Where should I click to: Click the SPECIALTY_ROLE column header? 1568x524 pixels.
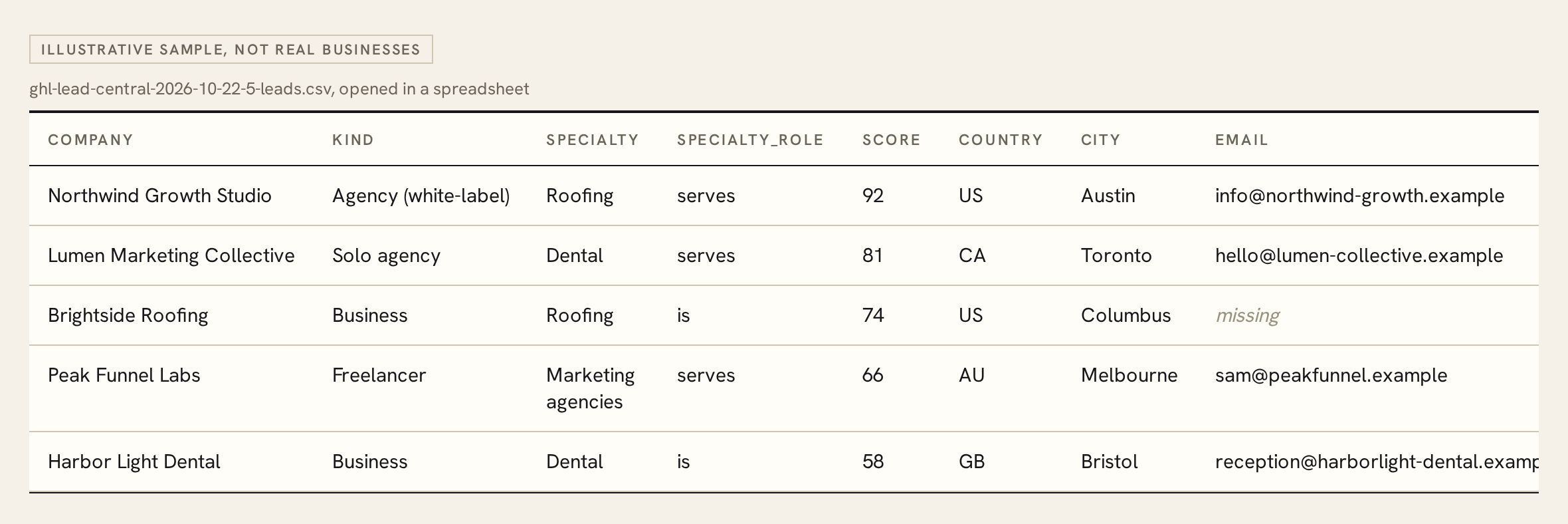pyautogui.click(x=750, y=140)
